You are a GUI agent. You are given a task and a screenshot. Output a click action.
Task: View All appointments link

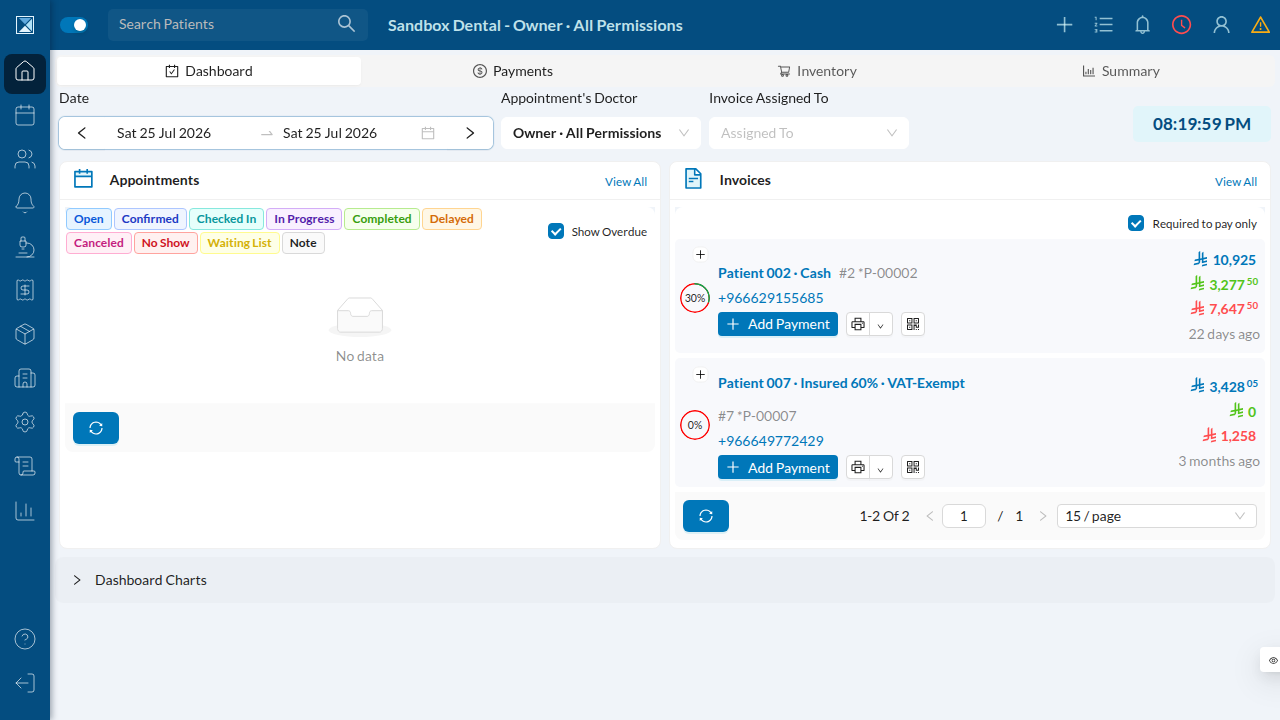(x=626, y=181)
